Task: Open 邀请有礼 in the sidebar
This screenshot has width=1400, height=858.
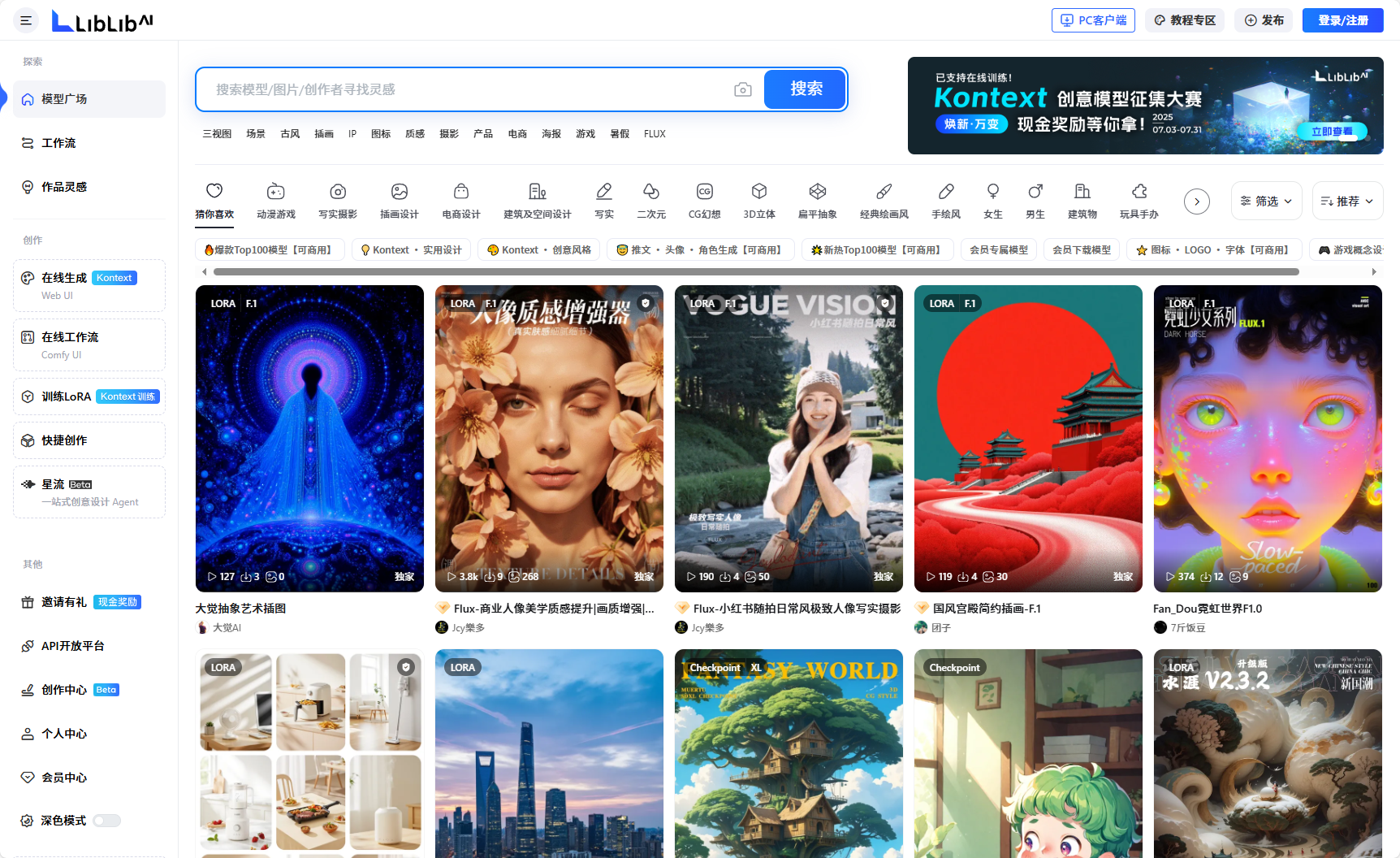Action: tap(89, 602)
